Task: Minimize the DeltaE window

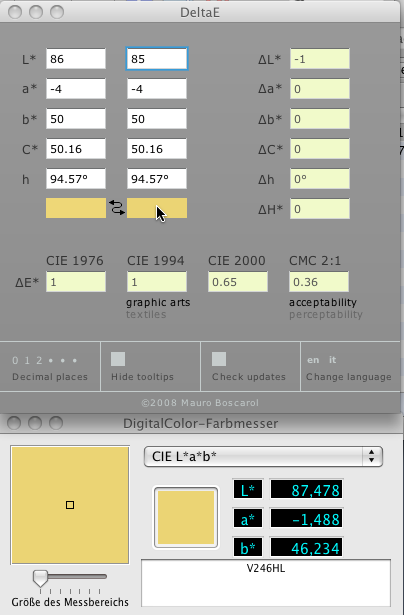Action: [x=36, y=12]
